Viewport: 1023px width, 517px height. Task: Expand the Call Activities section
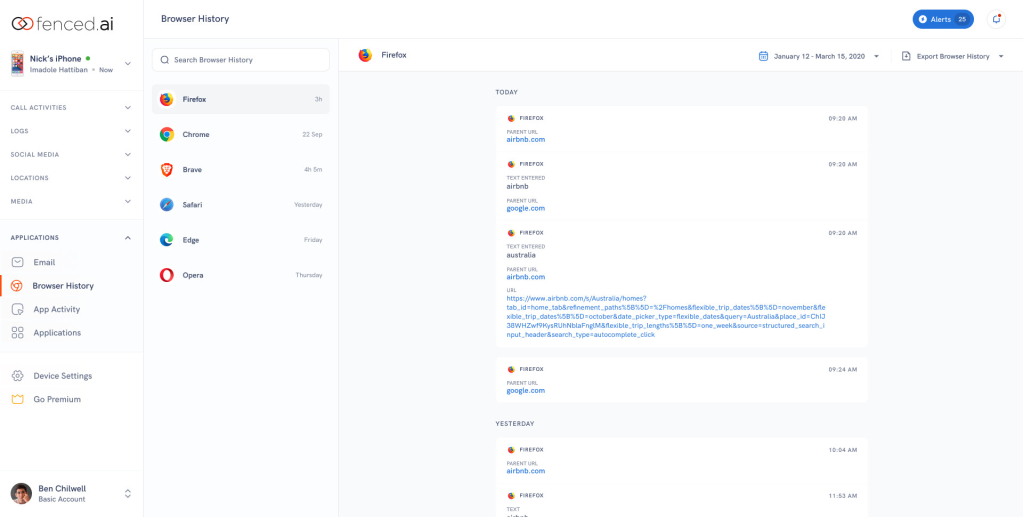coord(72,108)
